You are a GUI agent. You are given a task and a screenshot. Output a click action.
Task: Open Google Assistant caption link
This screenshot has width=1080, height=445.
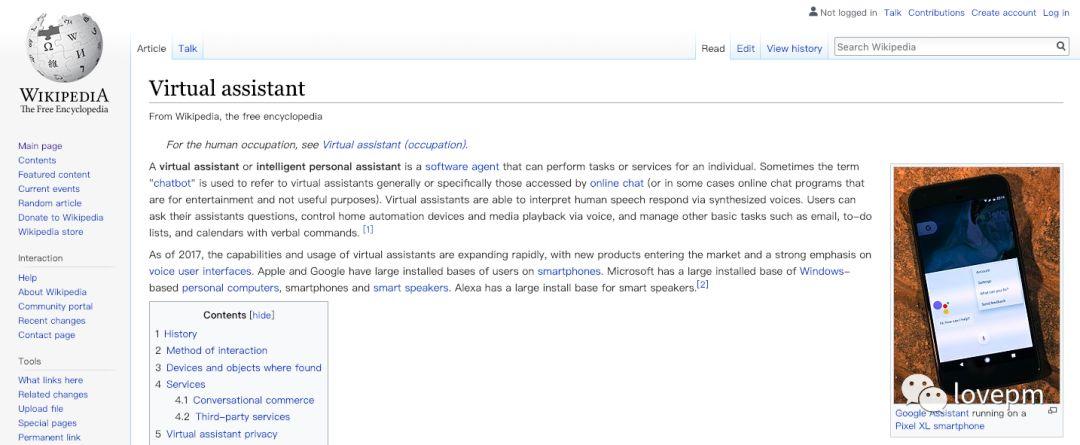(932, 413)
